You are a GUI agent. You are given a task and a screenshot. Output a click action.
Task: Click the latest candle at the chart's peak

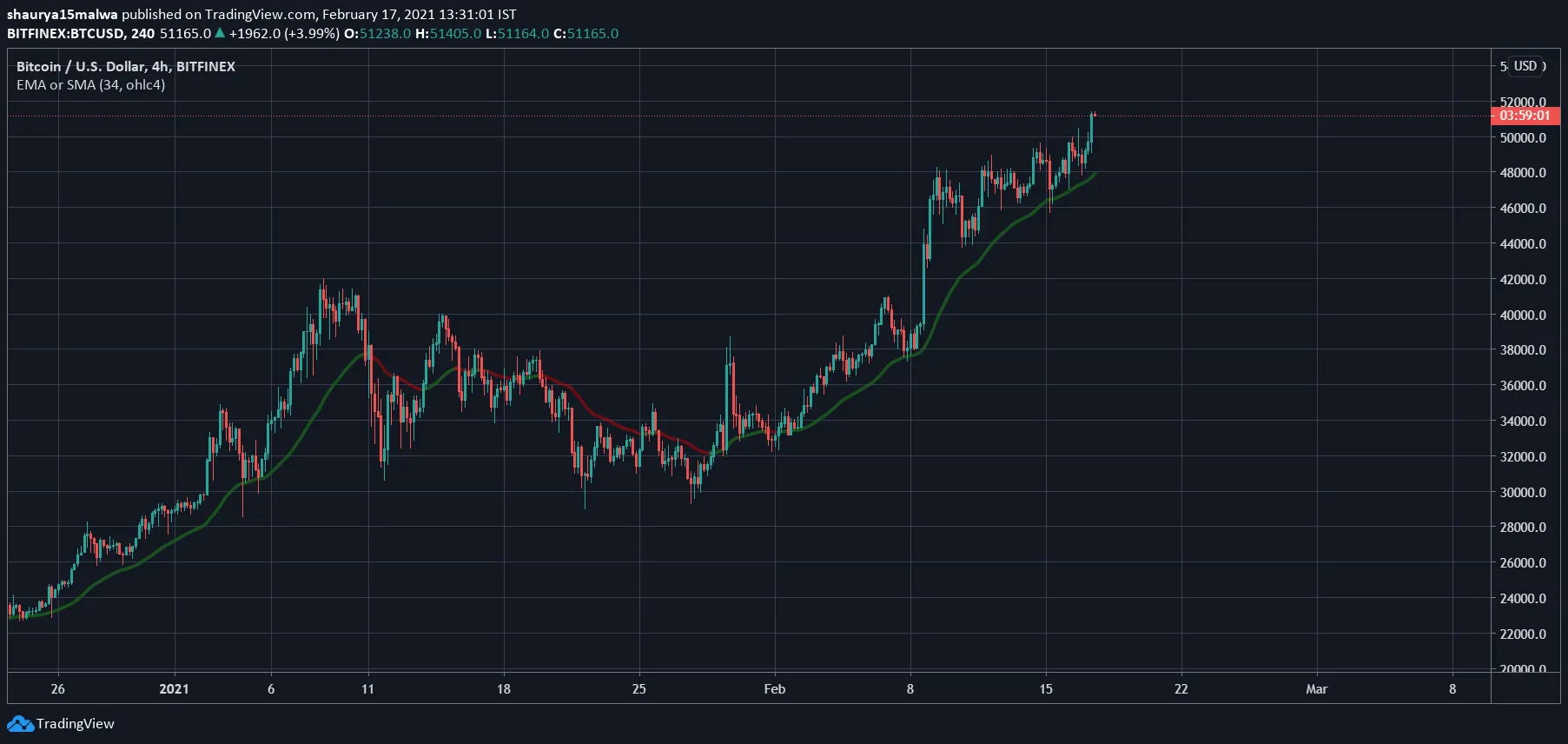[1092, 122]
